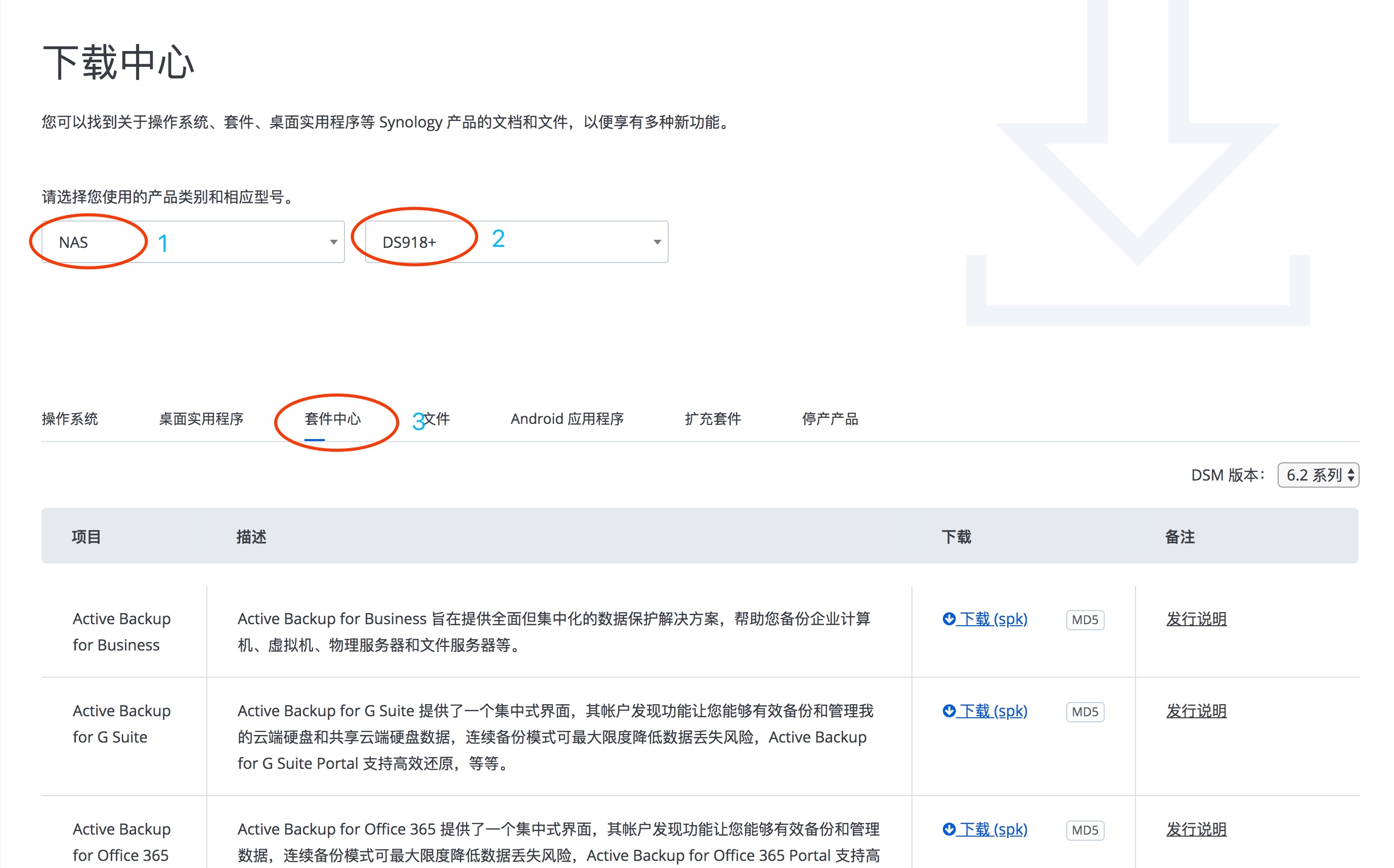The height and width of the screenshot is (868, 1394).
Task: Open the DS918+ model dropdown
Action: tap(516, 242)
